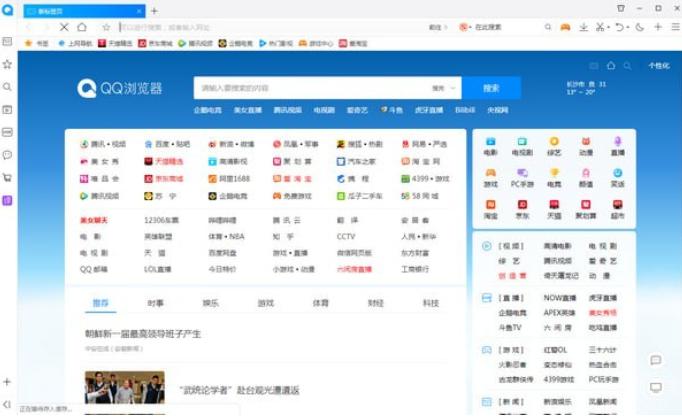
Task: Expand the undo history dropdown arrow
Action: [x=628, y=27]
